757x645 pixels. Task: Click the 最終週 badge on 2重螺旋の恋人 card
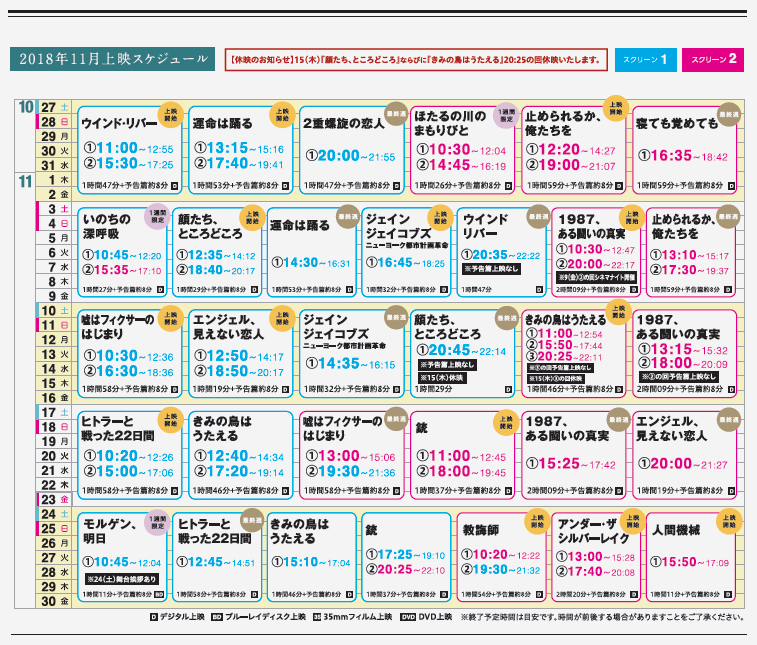[x=395, y=114]
